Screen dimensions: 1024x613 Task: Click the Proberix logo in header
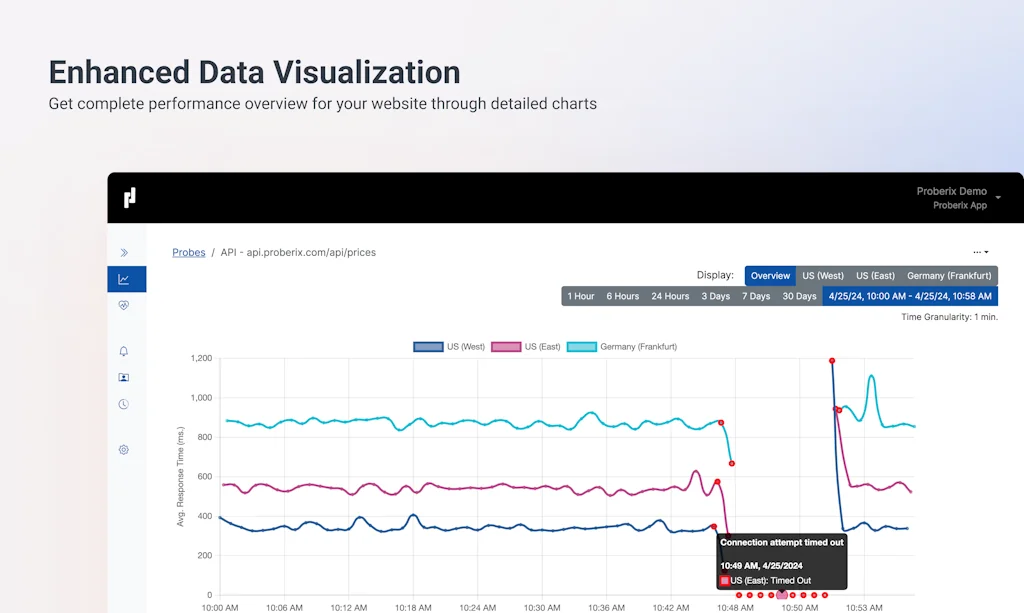129,198
